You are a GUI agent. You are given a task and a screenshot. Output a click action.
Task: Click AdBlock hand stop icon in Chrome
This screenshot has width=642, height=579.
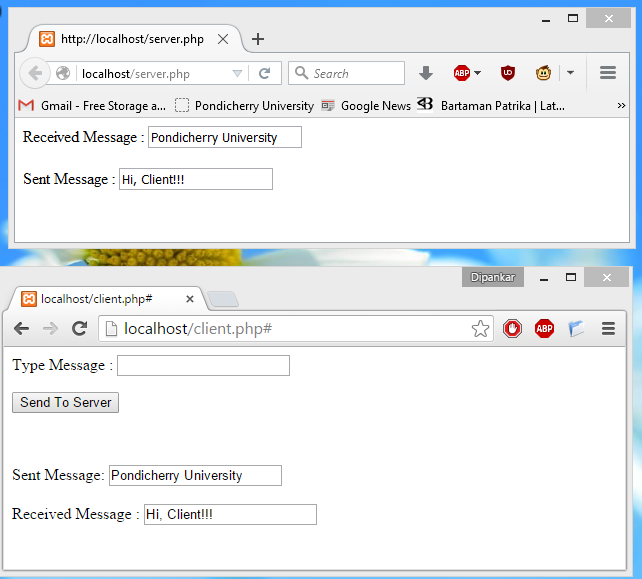click(x=512, y=328)
